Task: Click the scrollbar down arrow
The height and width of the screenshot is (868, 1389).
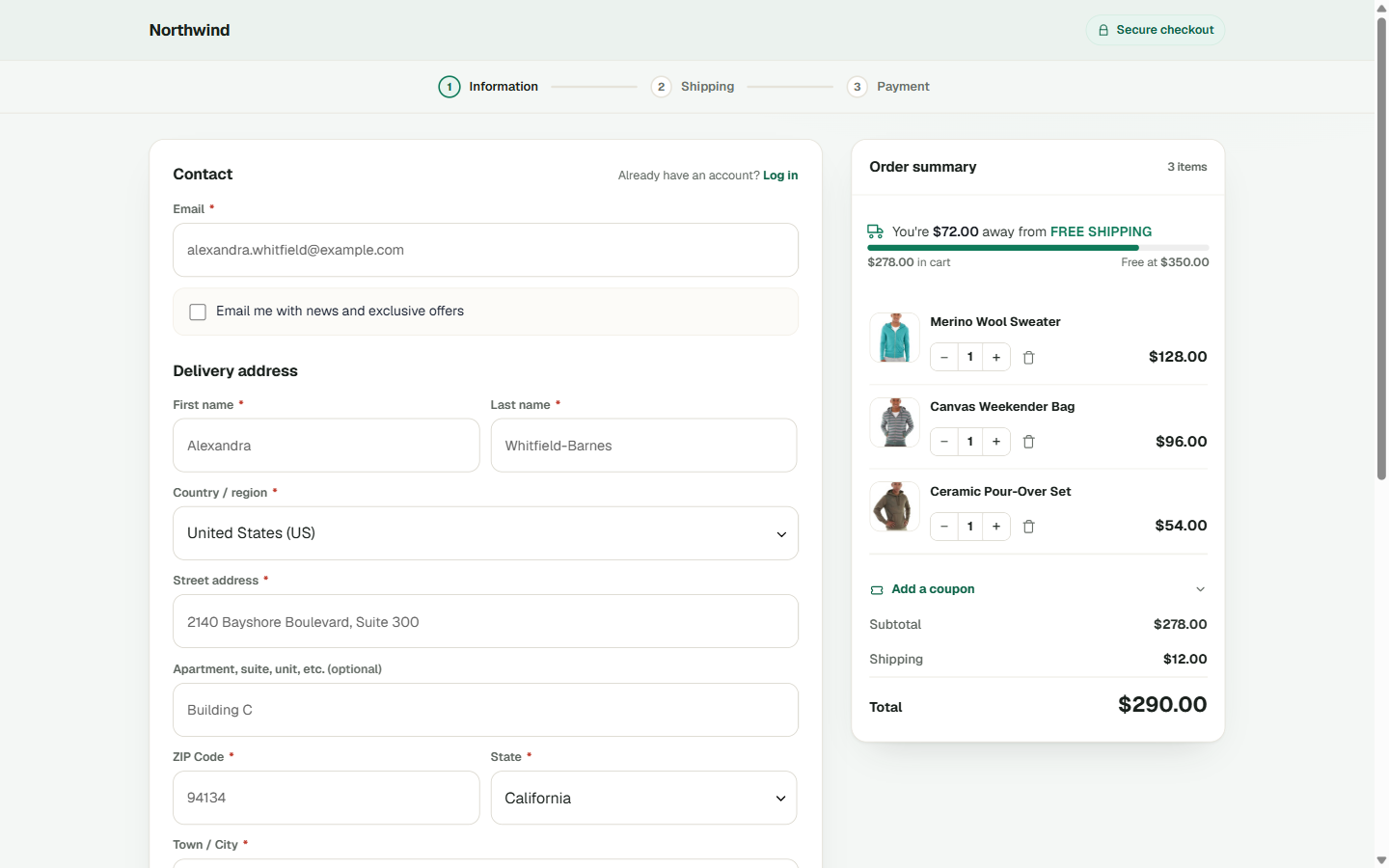Action: coord(1381,860)
